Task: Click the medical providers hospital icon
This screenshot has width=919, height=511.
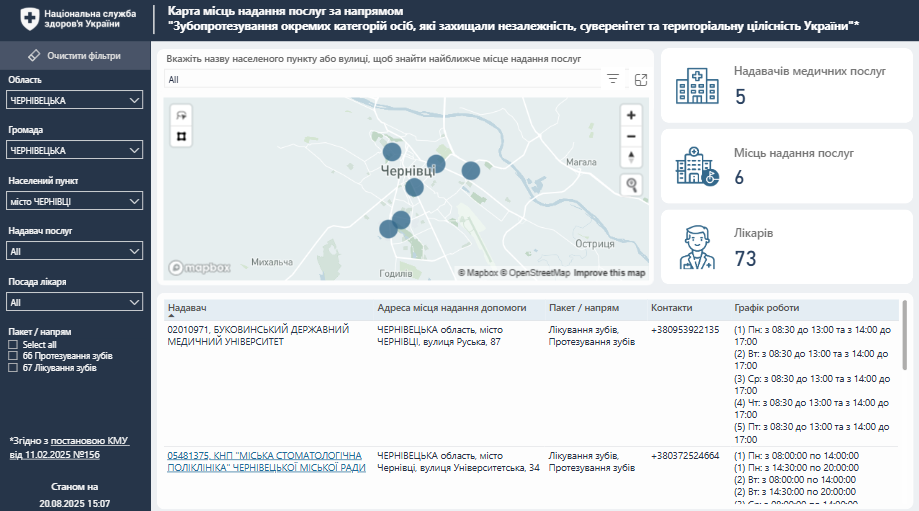Action: pyautogui.click(x=697, y=86)
